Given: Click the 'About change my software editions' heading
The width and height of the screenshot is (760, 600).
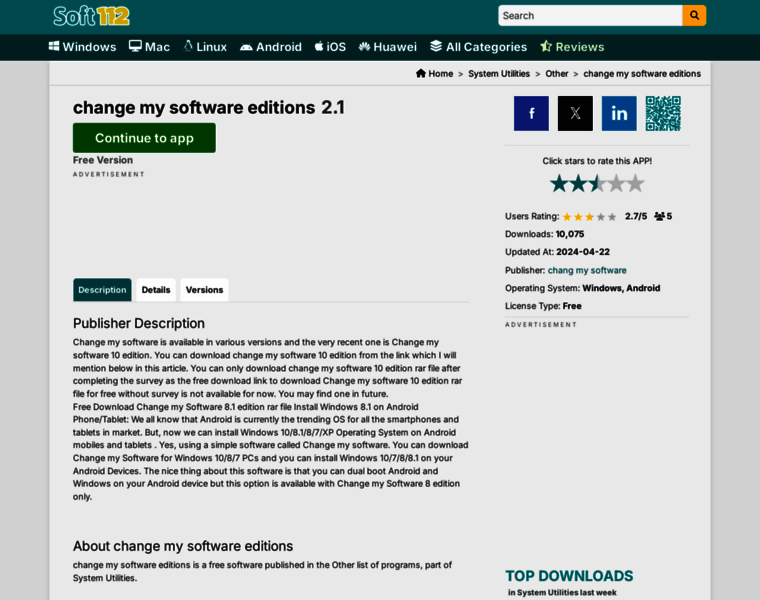Looking at the screenshot, I should pos(183,546).
